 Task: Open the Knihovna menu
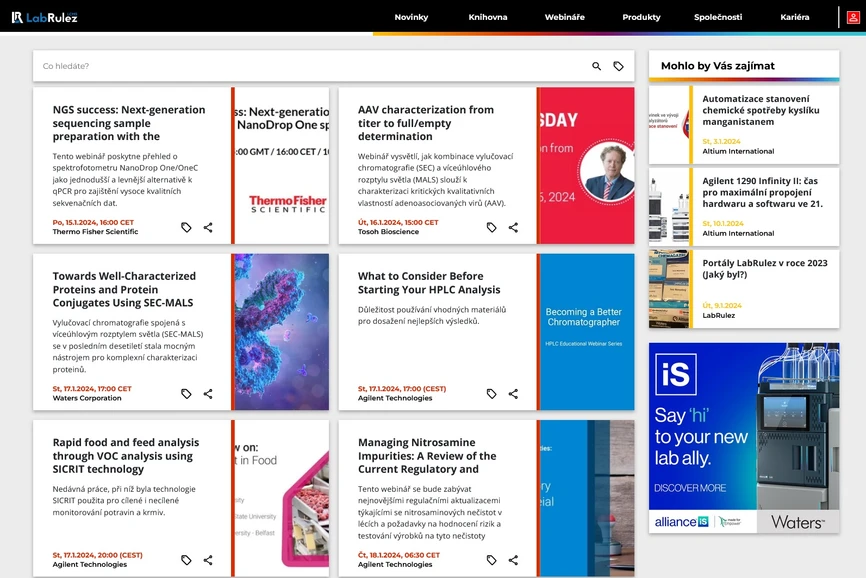488,17
